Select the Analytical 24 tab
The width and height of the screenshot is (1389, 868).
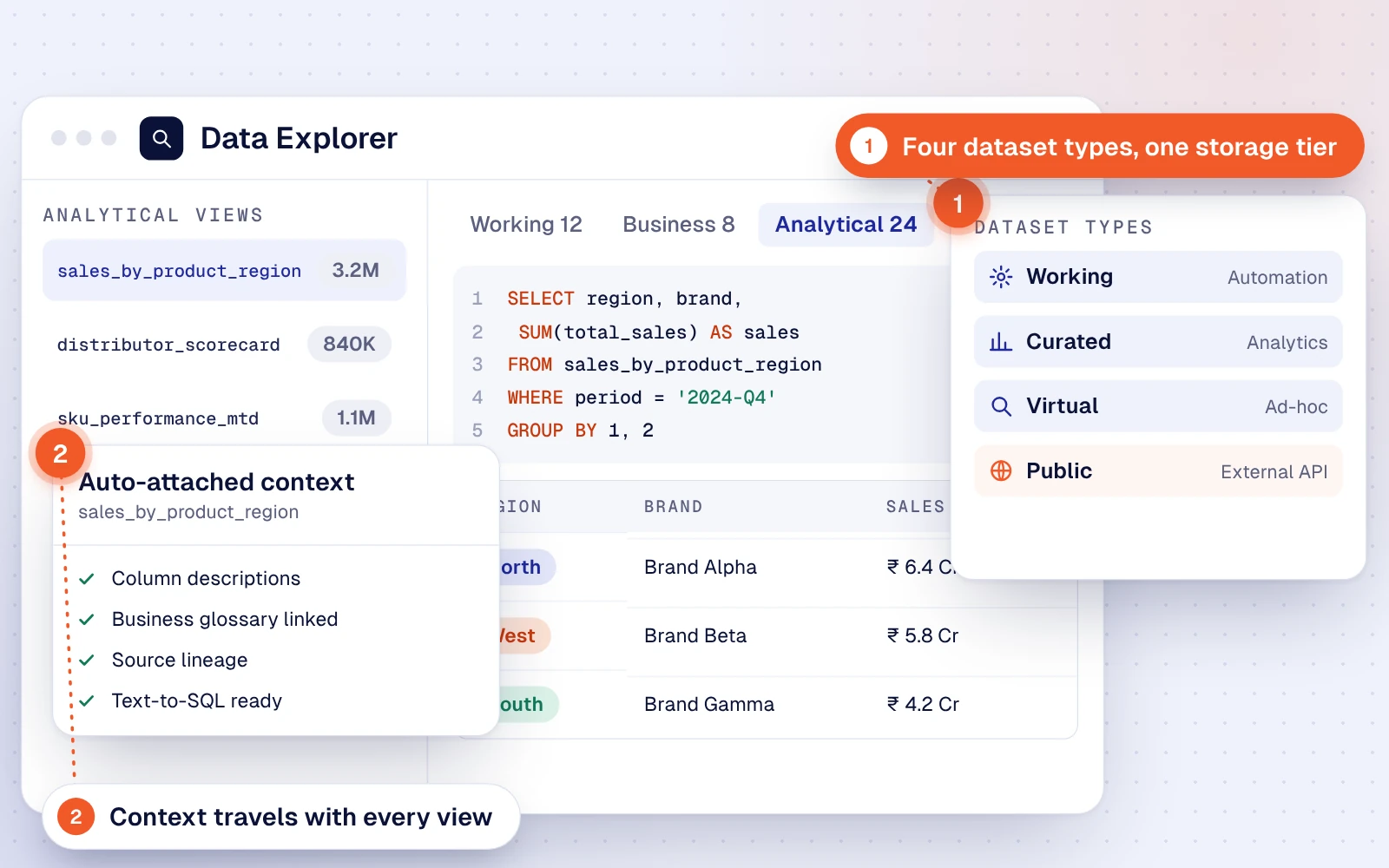[x=846, y=225]
